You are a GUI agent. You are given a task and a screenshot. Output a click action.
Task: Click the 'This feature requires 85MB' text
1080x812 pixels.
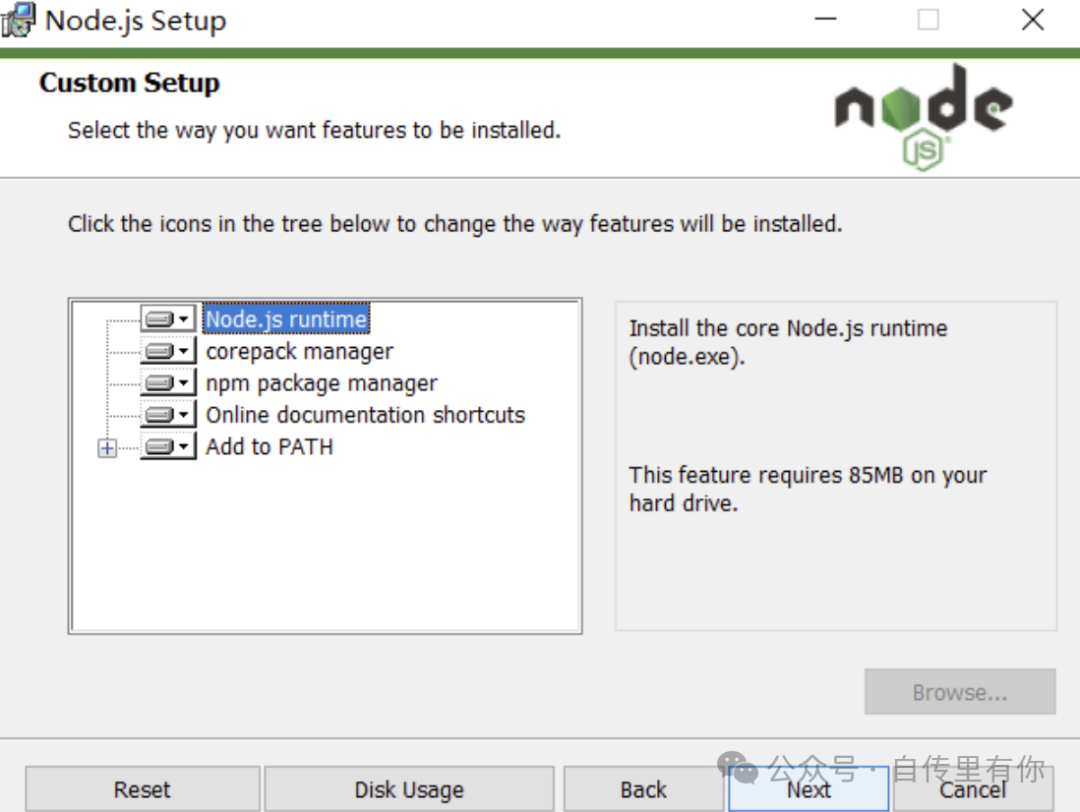807,489
